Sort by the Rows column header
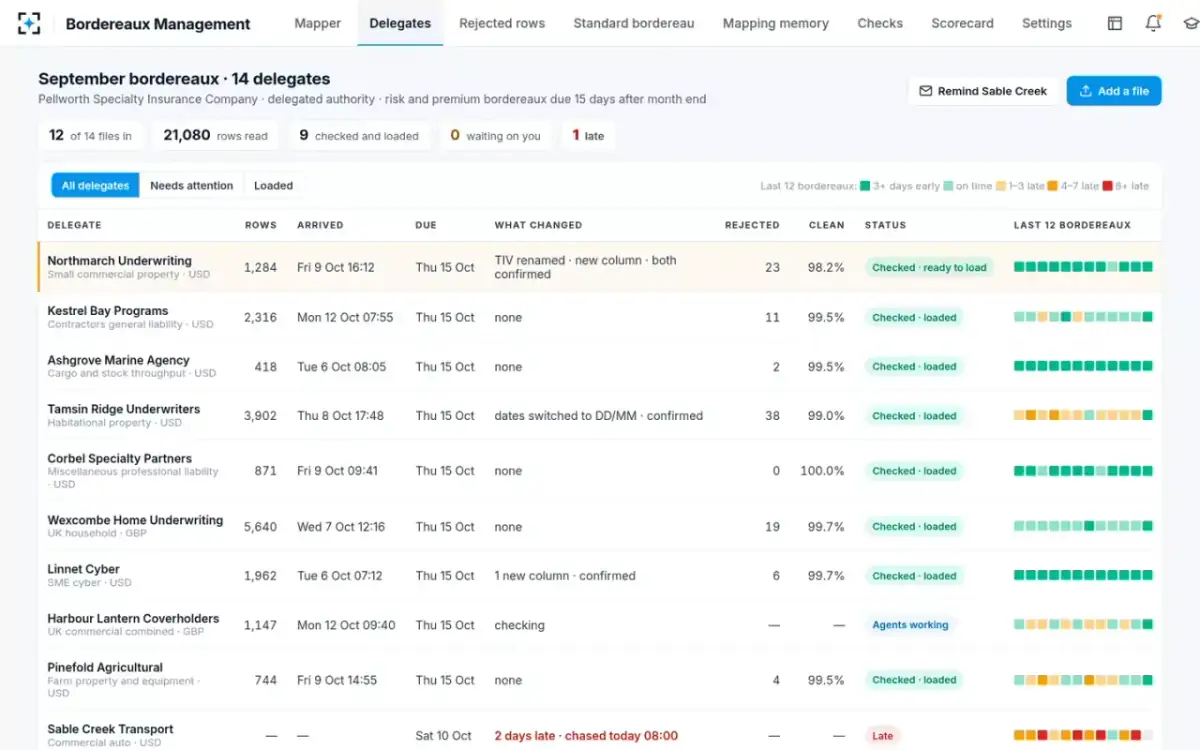 pos(260,225)
